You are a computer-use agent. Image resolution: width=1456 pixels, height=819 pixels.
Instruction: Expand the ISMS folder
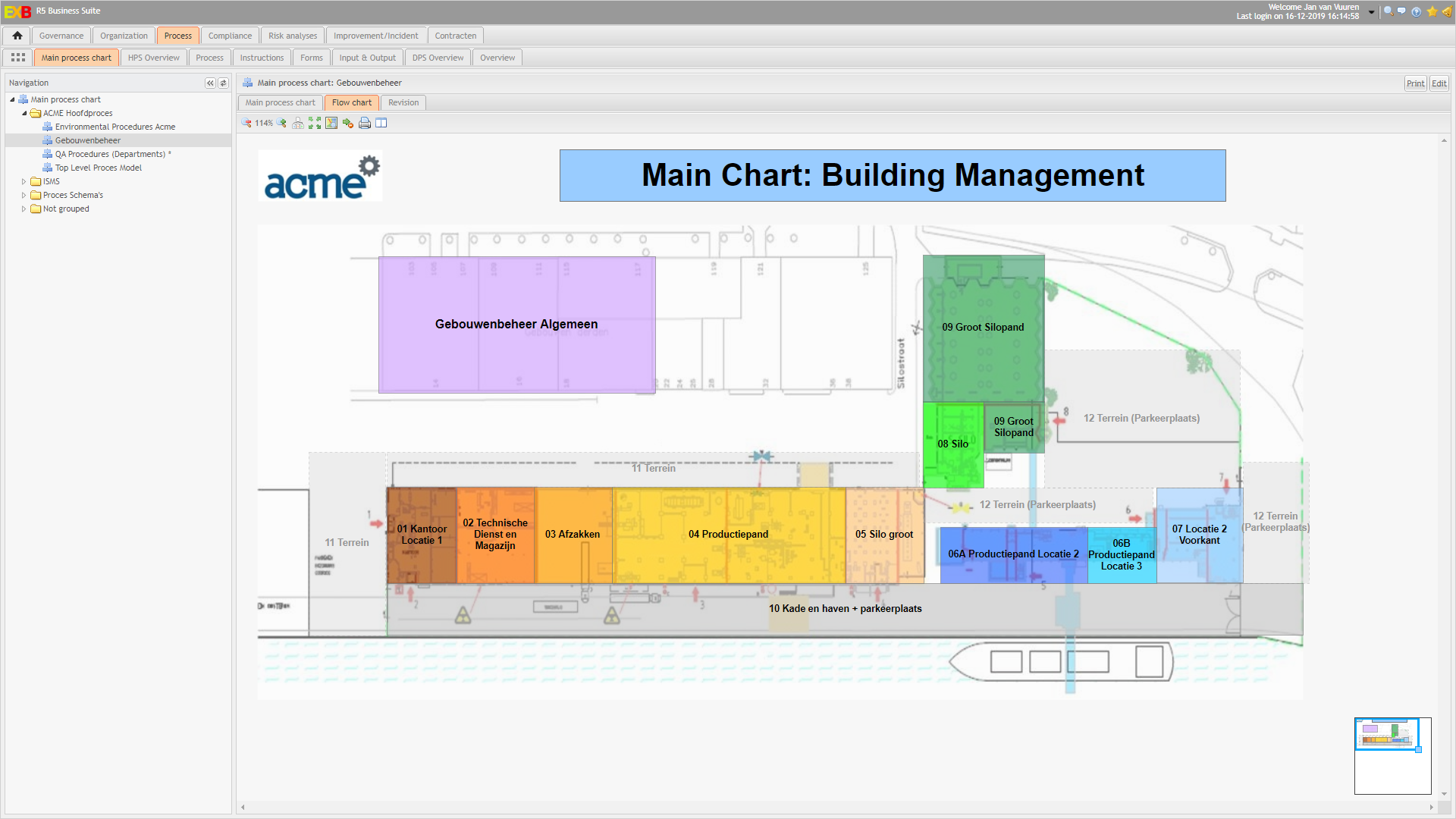[24, 182]
